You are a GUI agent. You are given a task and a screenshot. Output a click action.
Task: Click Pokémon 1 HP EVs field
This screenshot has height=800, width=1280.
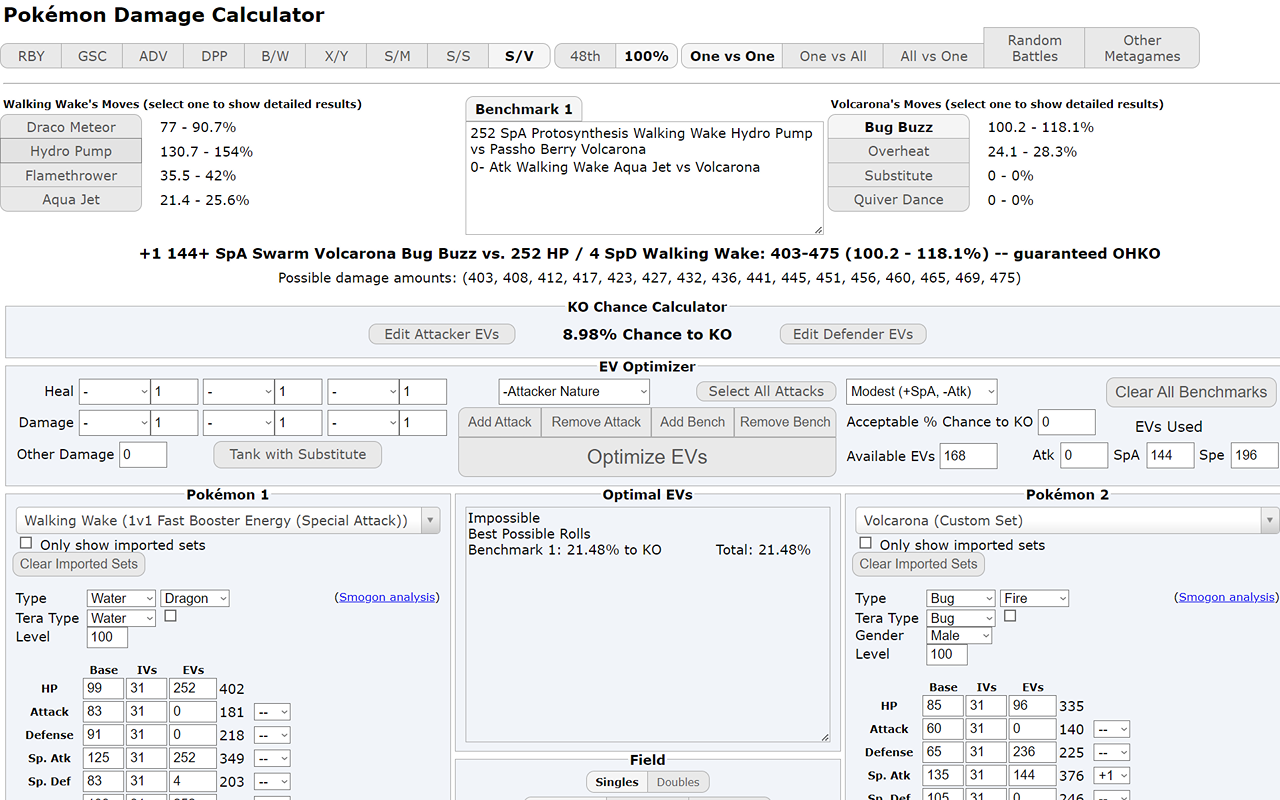pyautogui.click(x=192, y=688)
